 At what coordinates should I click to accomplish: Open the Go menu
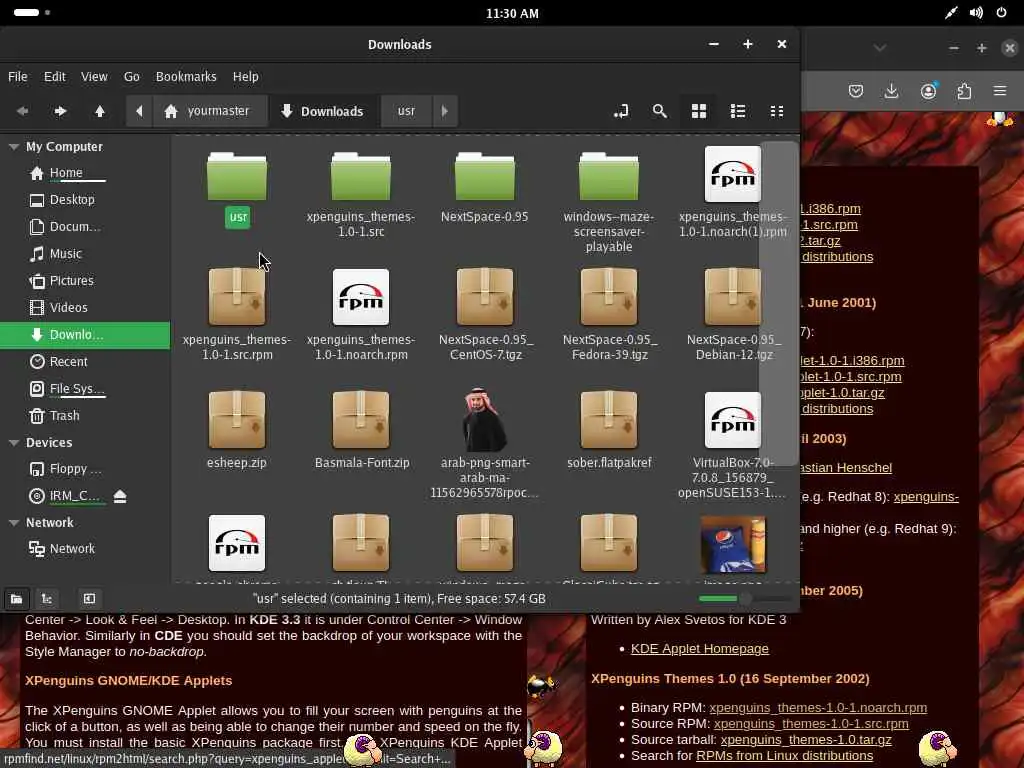click(x=131, y=76)
